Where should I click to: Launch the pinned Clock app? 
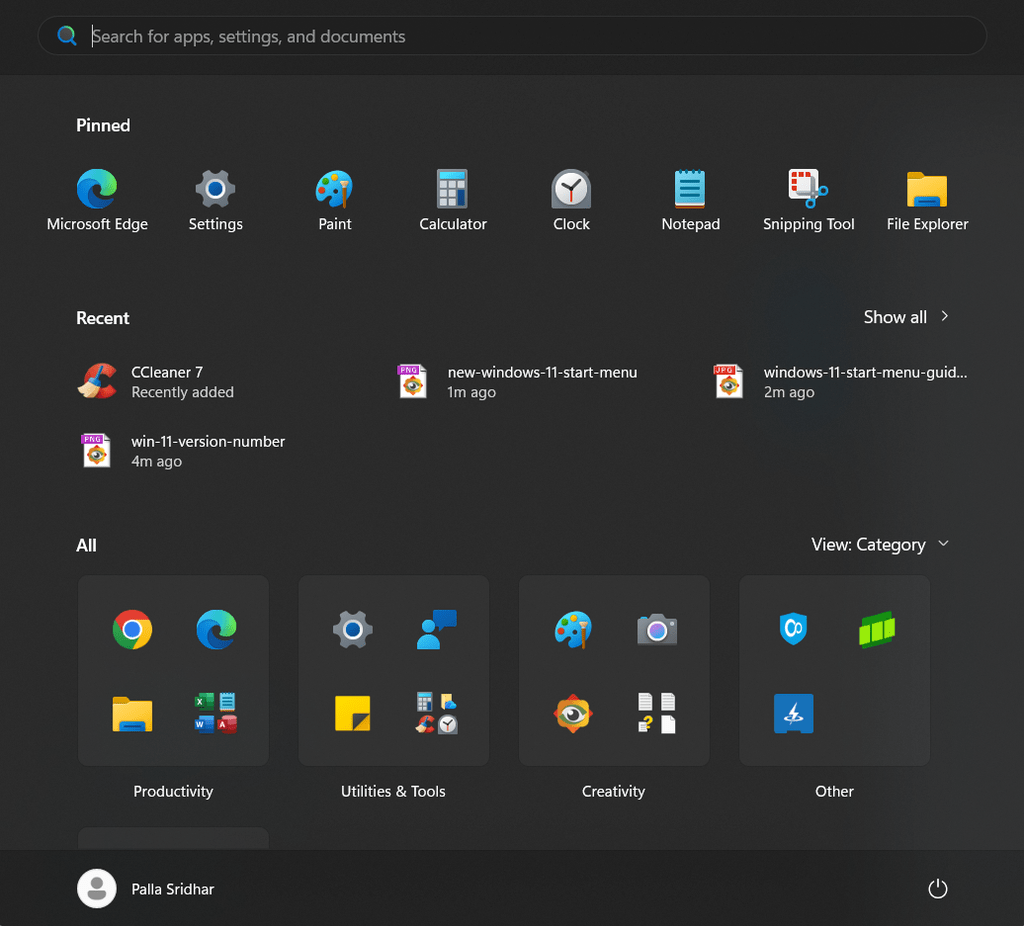(x=571, y=200)
